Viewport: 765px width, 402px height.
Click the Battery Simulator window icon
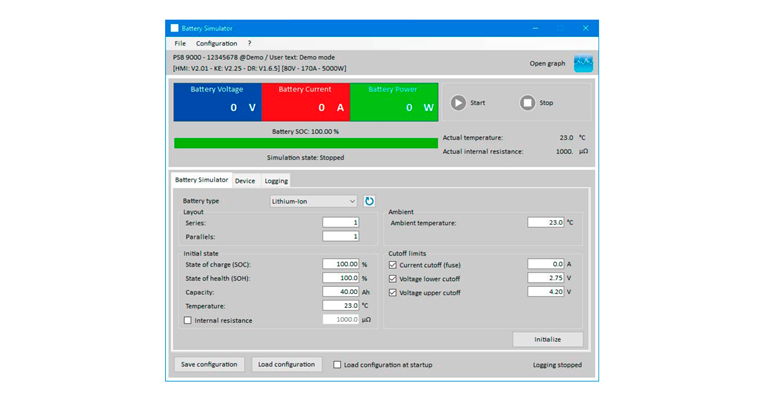[175, 28]
